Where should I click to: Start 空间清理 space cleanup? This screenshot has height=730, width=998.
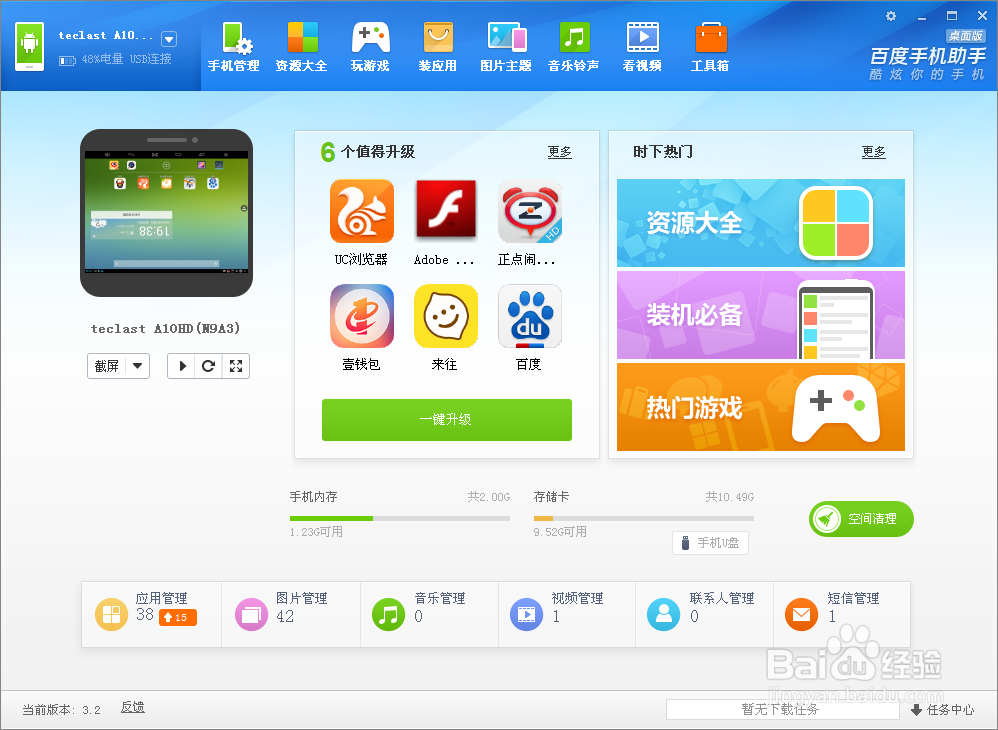pos(861,519)
